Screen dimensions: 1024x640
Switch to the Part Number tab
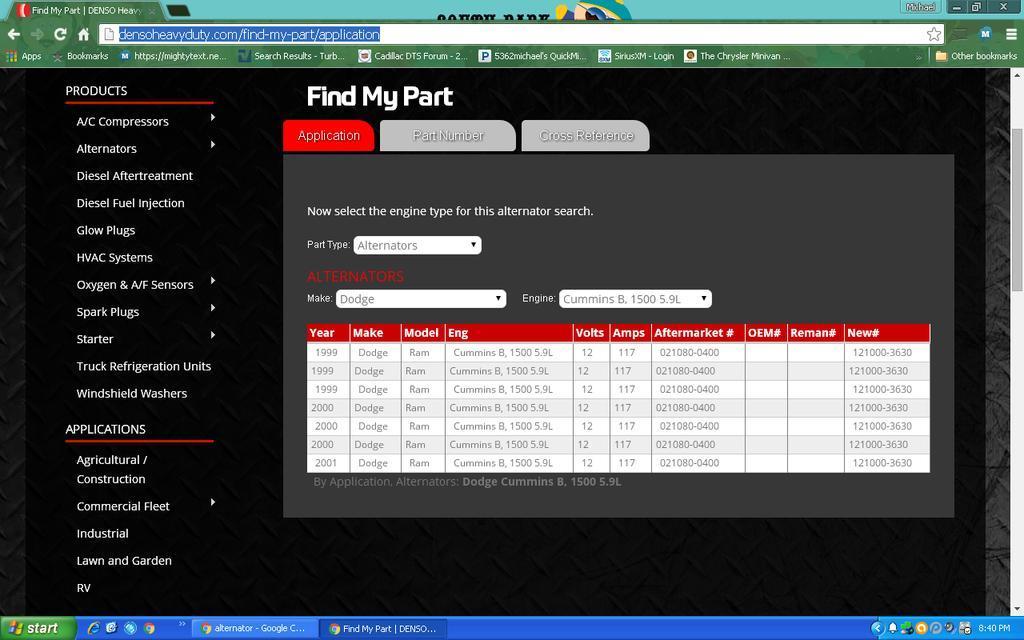[x=448, y=136]
